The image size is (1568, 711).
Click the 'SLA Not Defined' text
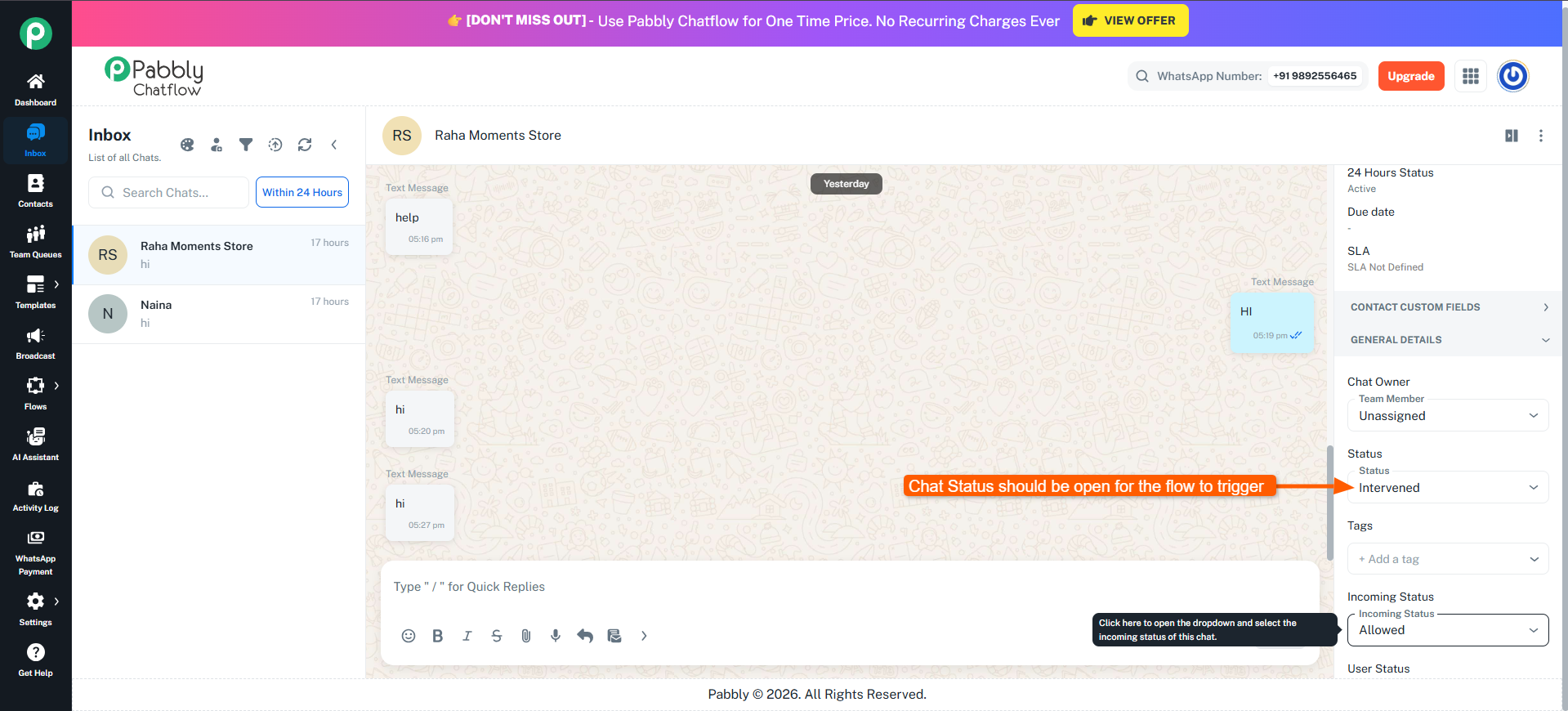1385,267
